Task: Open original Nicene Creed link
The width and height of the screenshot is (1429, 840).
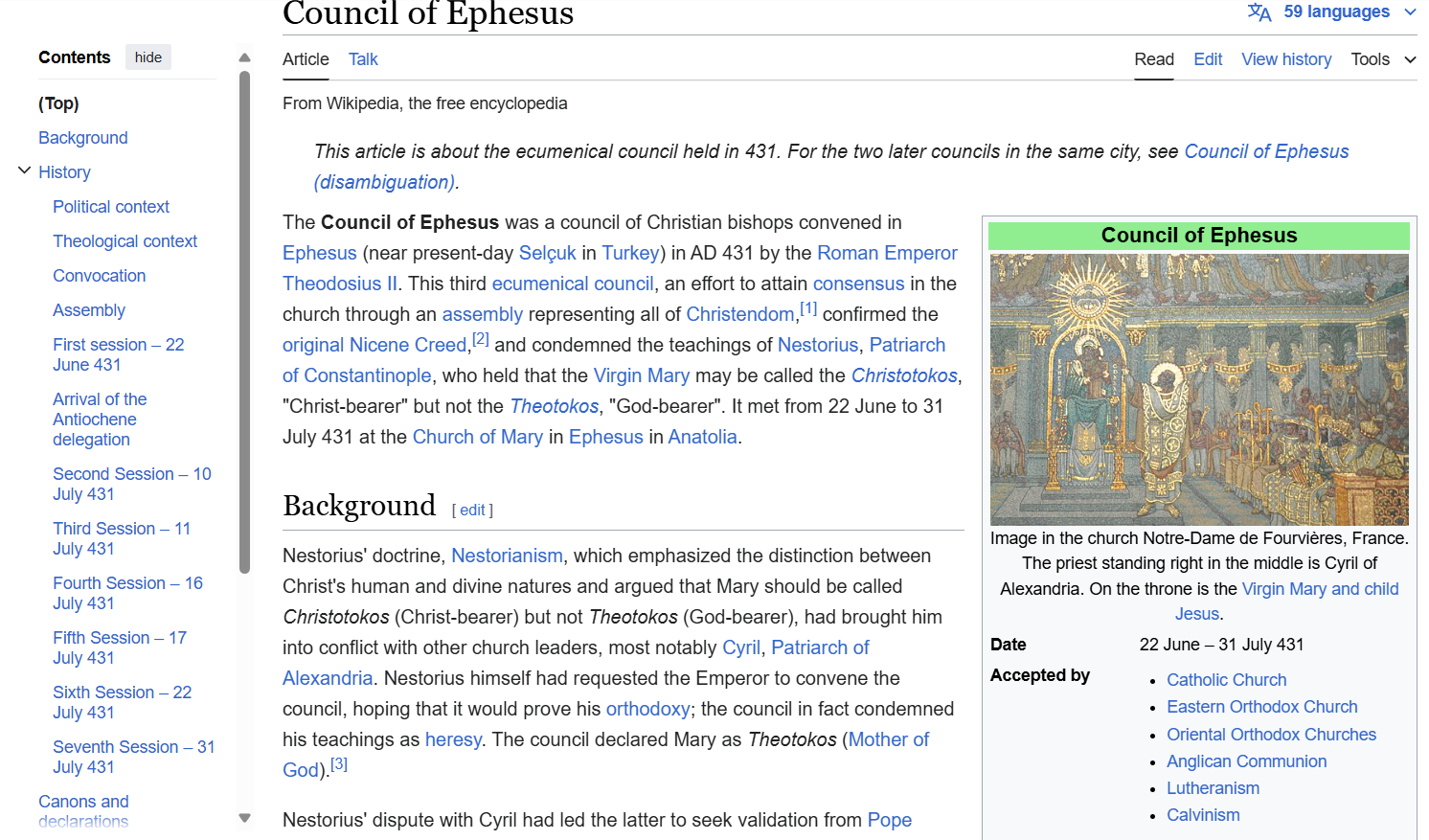Action: (x=374, y=345)
